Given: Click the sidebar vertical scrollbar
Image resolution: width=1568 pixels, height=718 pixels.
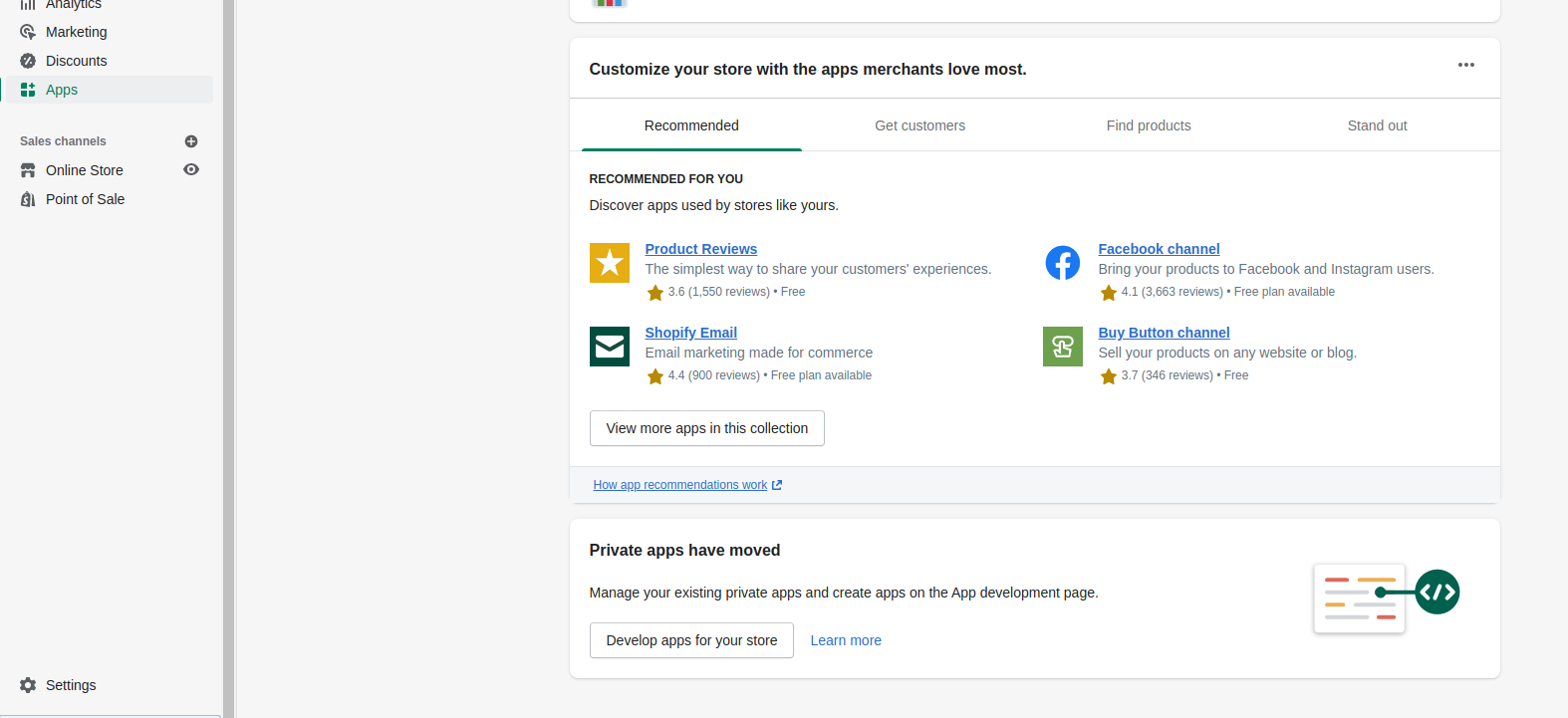Looking at the screenshot, I should tap(228, 359).
